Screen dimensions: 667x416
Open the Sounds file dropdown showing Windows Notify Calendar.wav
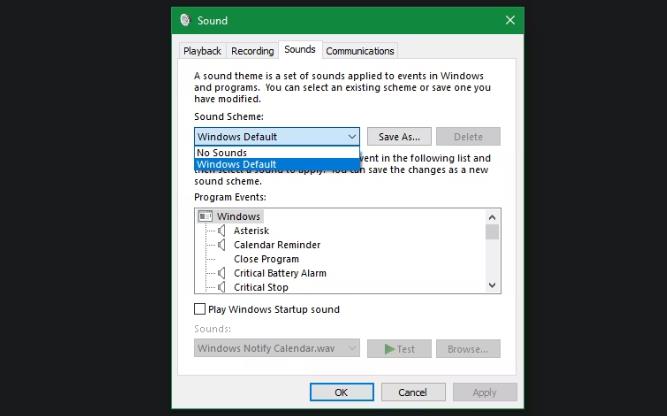277,348
